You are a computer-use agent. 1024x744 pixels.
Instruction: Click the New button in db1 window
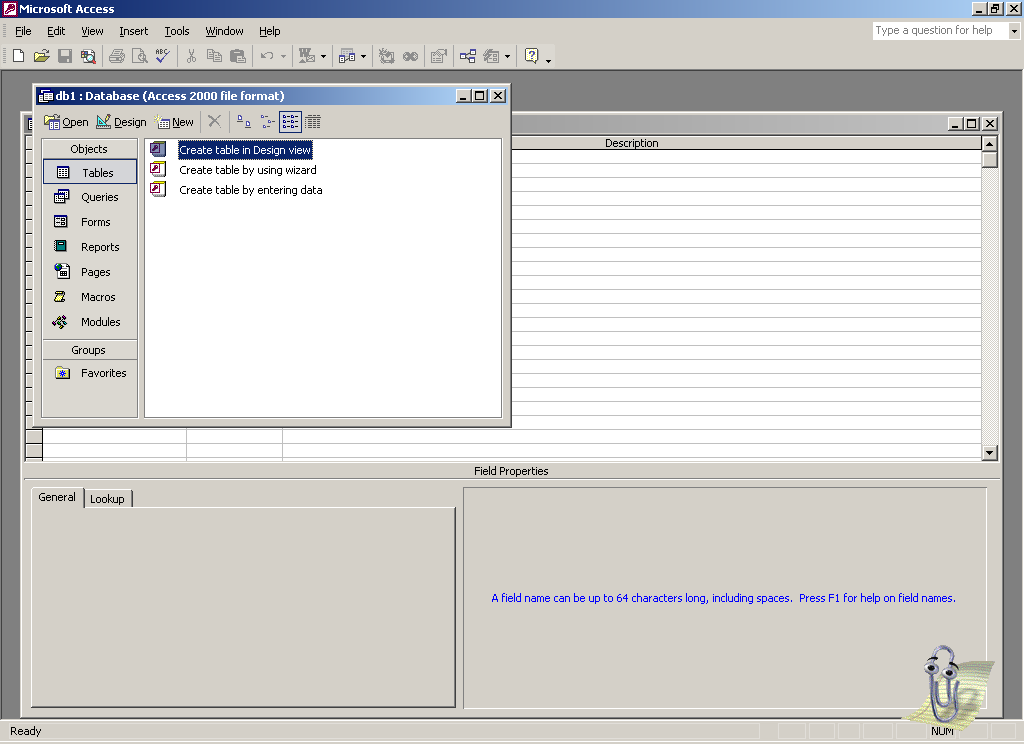point(174,121)
